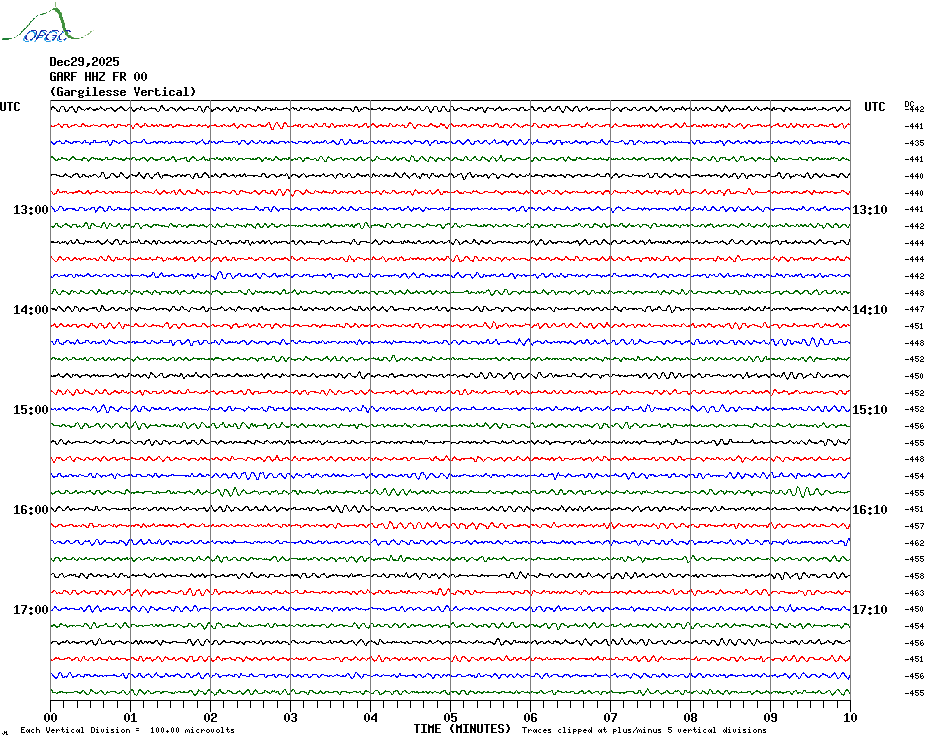This screenshot has height=744, width=930.
Task: Click the traces clipped footer note
Action: (x=644, y=731)
